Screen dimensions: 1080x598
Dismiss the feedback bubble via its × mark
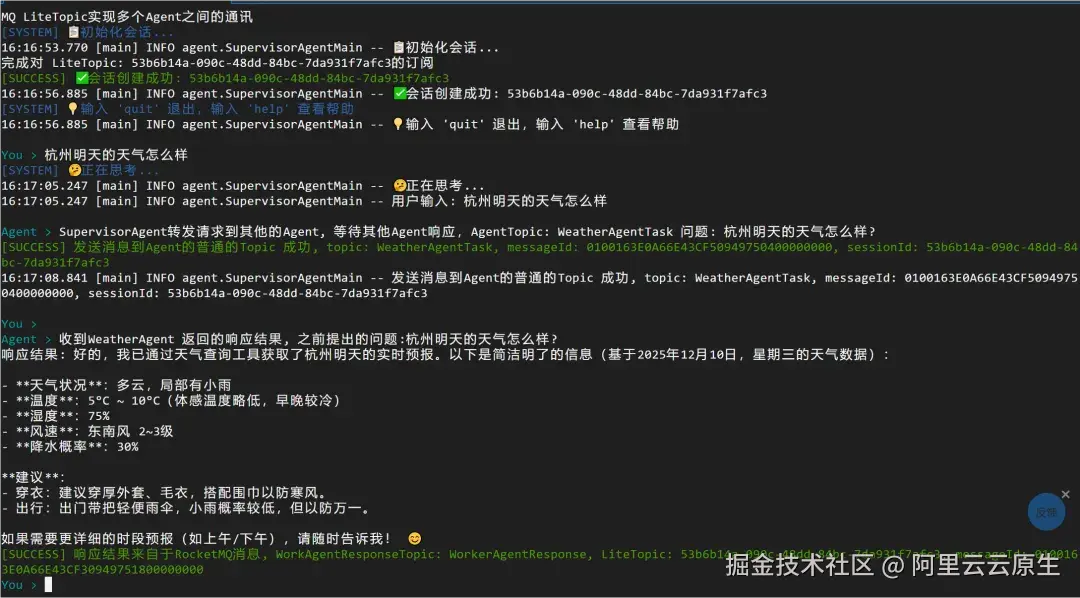[x=1064, y=493]
